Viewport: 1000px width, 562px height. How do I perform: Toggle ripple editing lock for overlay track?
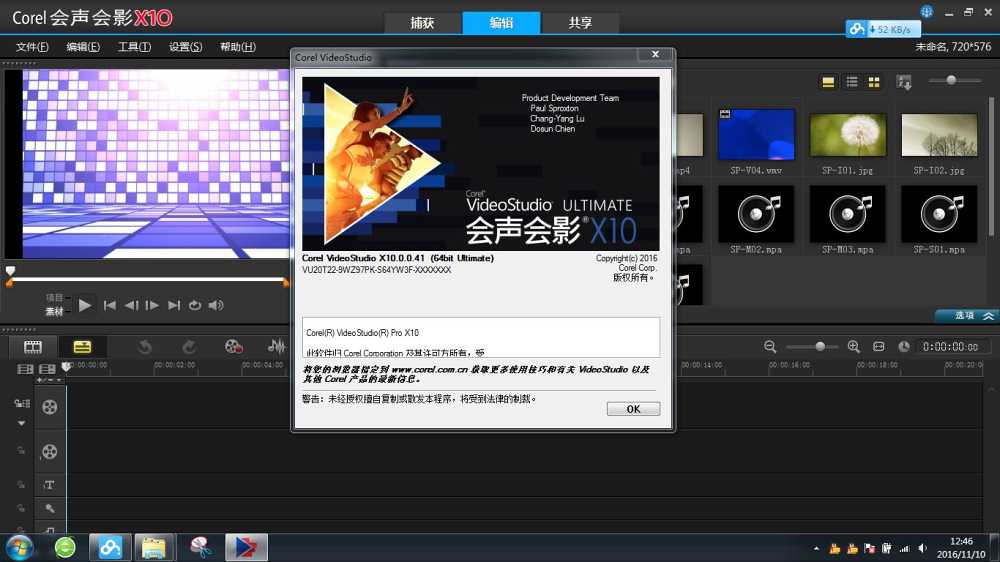(21, 450)
